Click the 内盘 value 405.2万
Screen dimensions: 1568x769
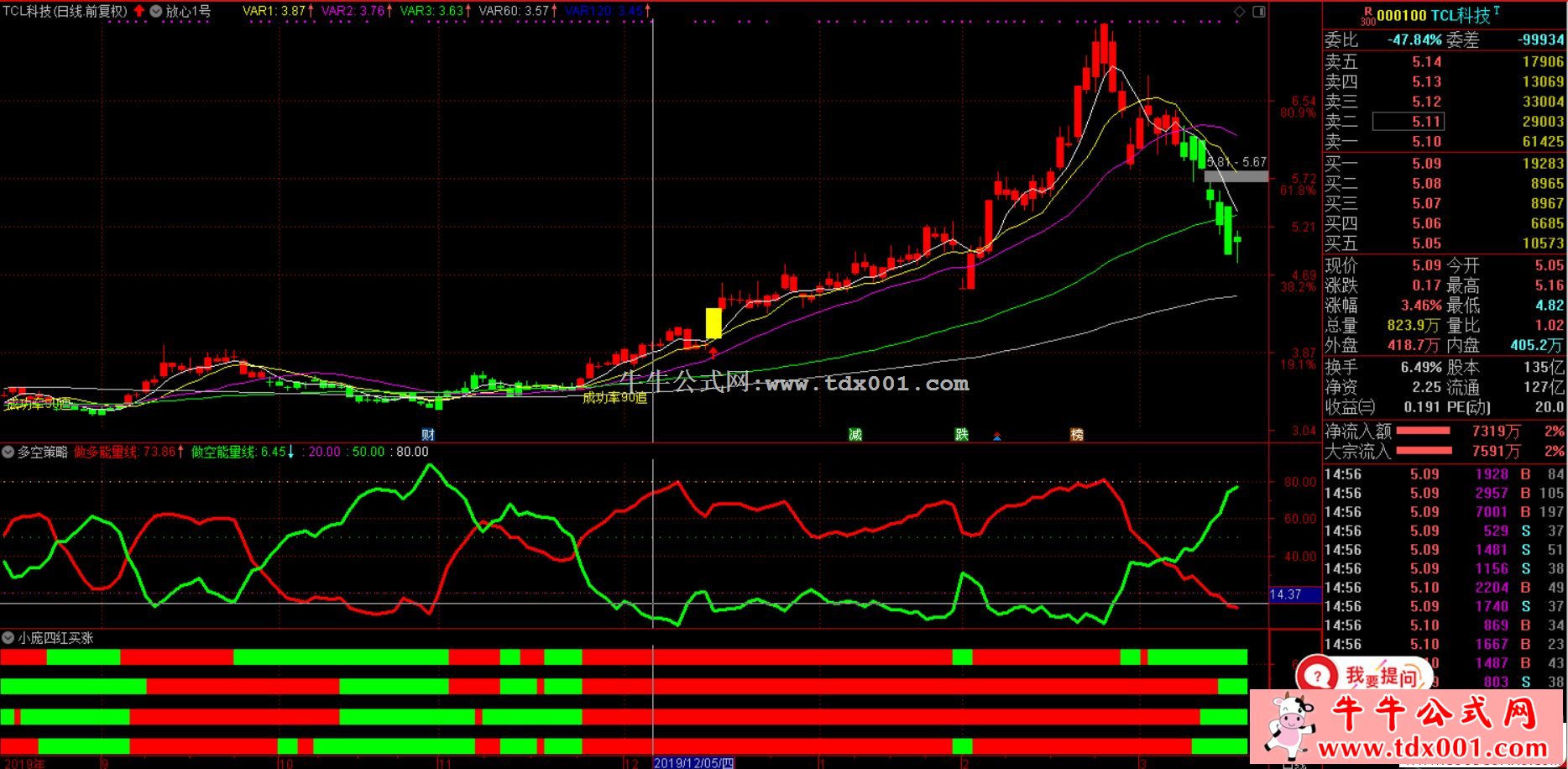pyautogui.click(x=1537, y=345)
